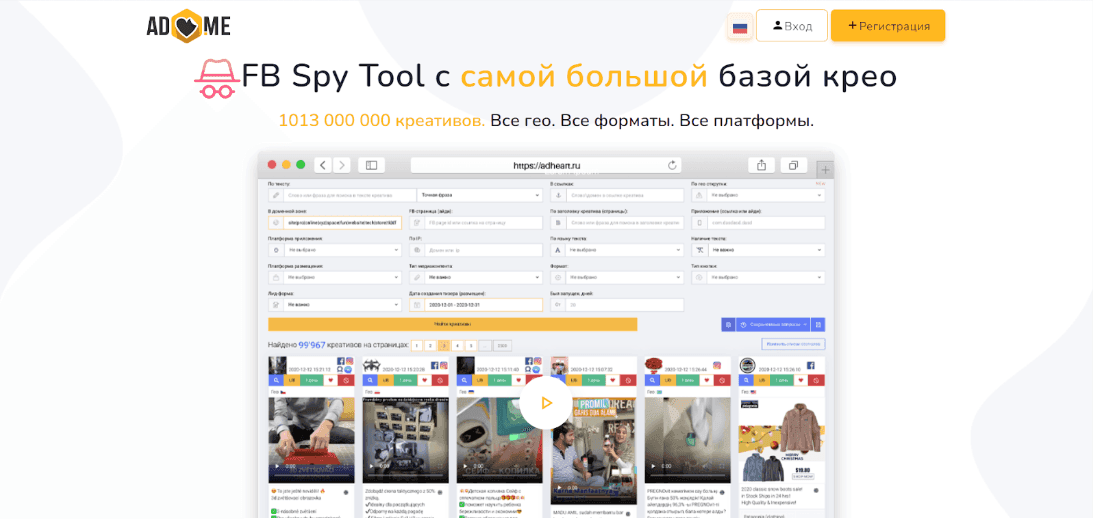Click the share icon in the browser toolbar
Screen dimensions: 1093x519
[x=761, y=165]
